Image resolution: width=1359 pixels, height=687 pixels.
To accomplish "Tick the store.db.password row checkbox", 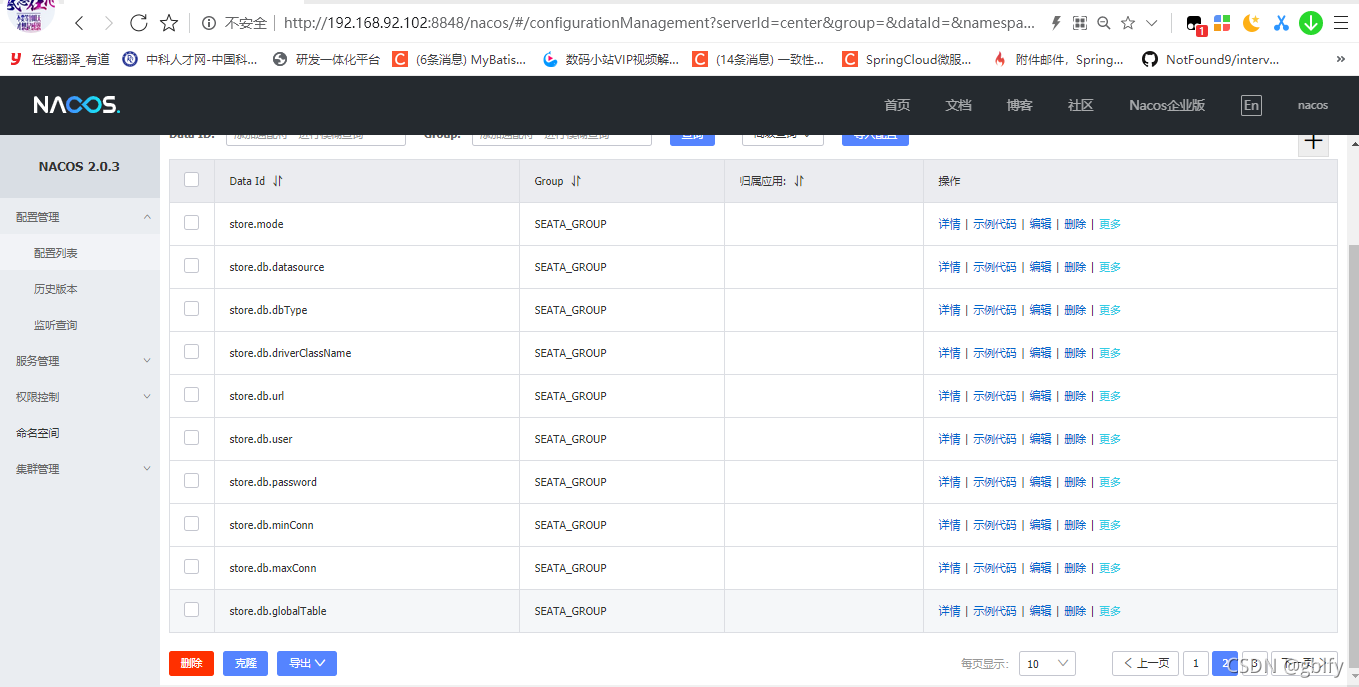I will coord(192,481).
